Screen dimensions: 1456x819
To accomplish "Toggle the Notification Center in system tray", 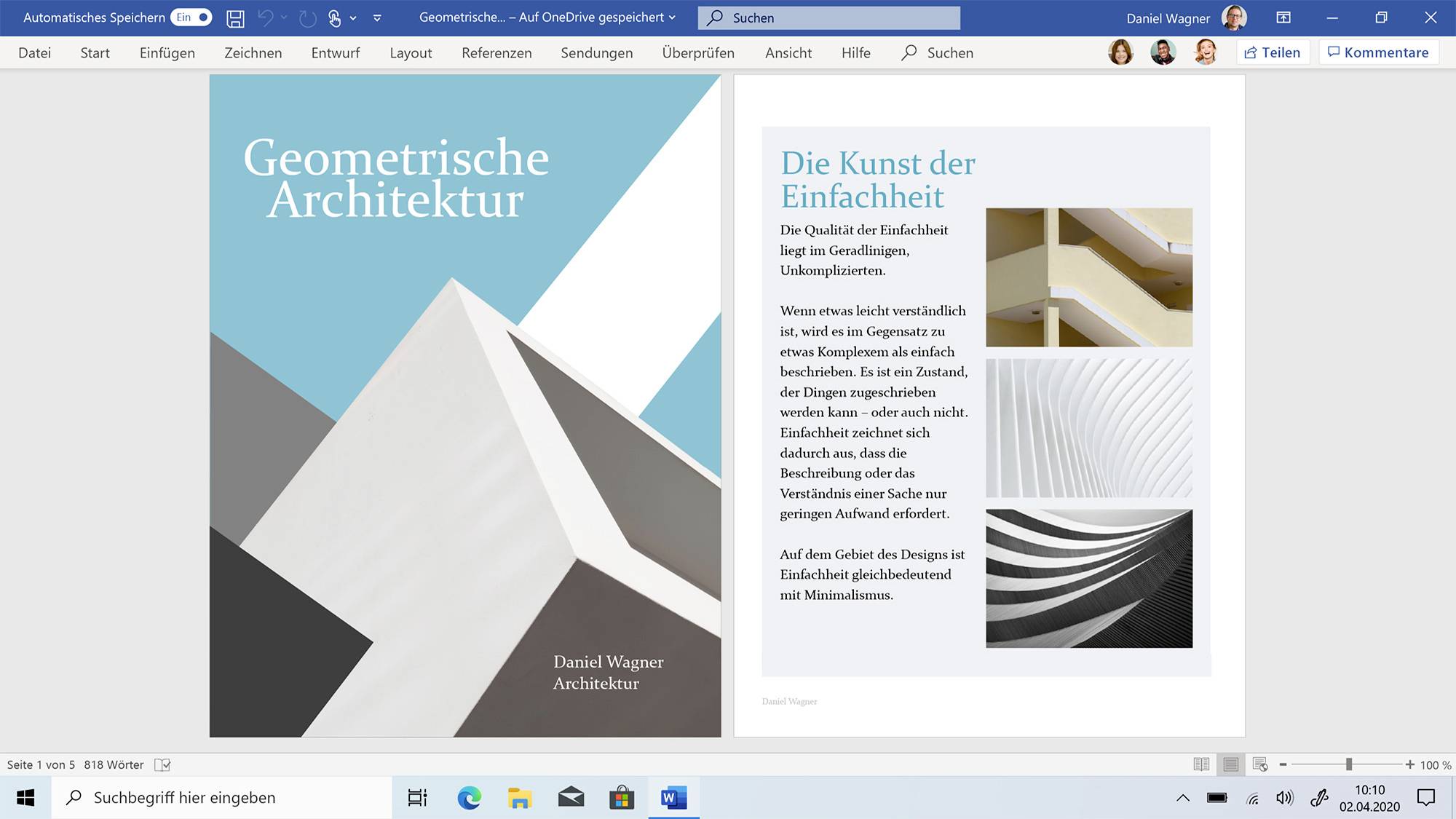I will click(x=1425, y=797).
